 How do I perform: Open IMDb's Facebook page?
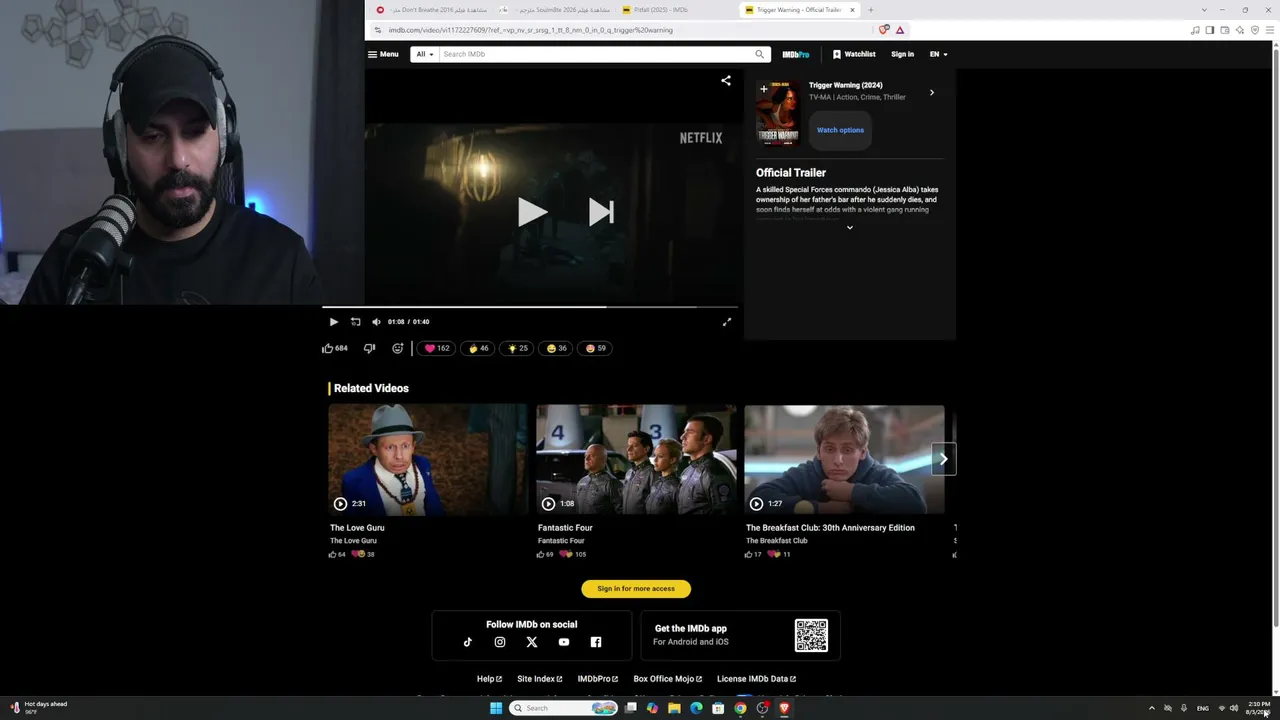pos(596,642)
